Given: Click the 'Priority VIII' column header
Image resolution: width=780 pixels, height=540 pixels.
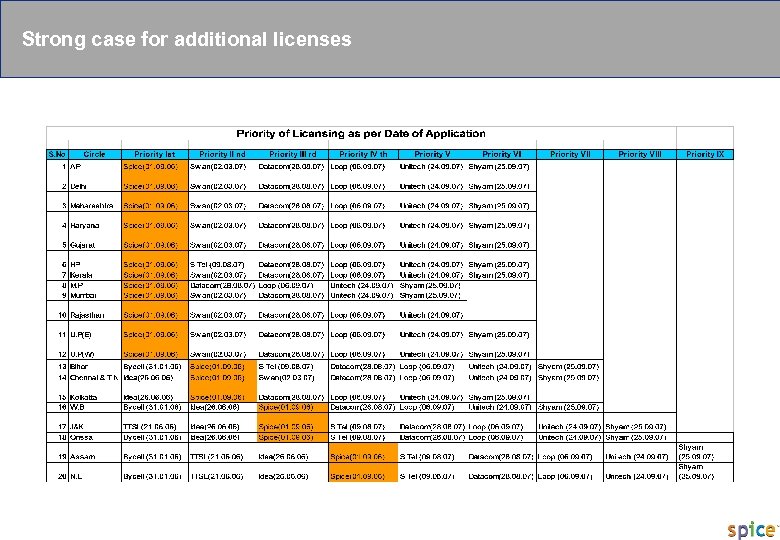Looking at the screenshot, I should coord(640,154).
